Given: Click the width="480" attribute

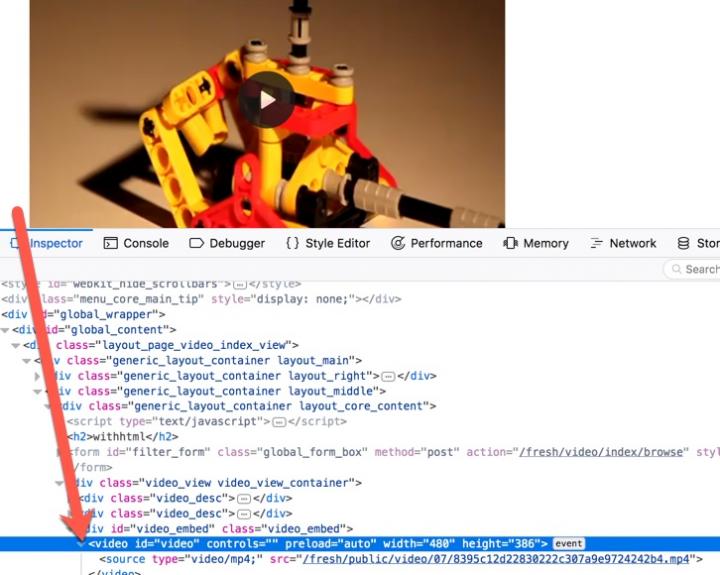Looking at the screenshot, I should (419, 544).
